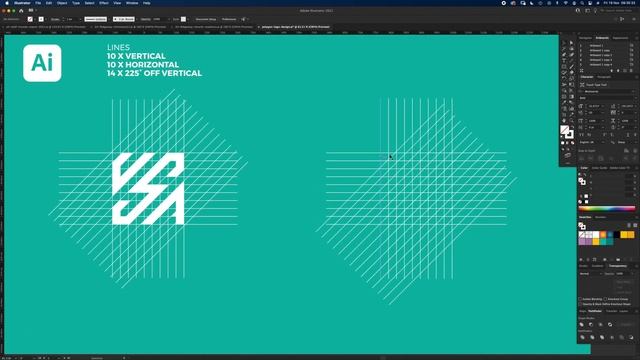Toggle the None button under the toolbar fill/stroke
This screenshot has width=640, height=360.
(x=573, y=143)
